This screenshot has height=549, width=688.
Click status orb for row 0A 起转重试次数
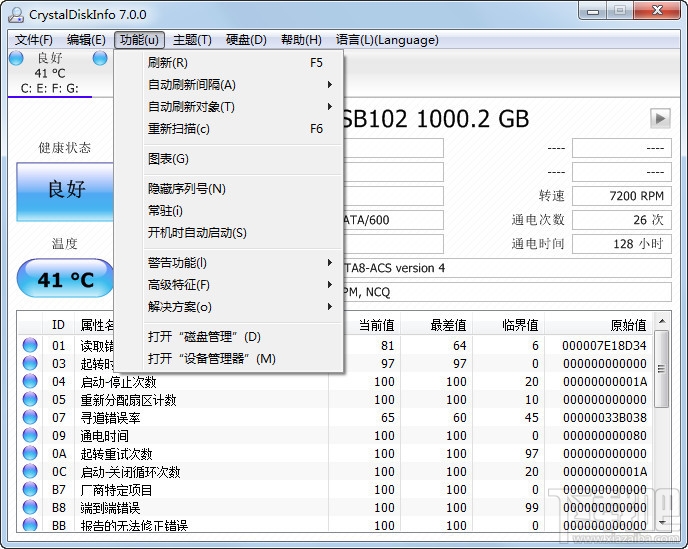click(30, 453)
